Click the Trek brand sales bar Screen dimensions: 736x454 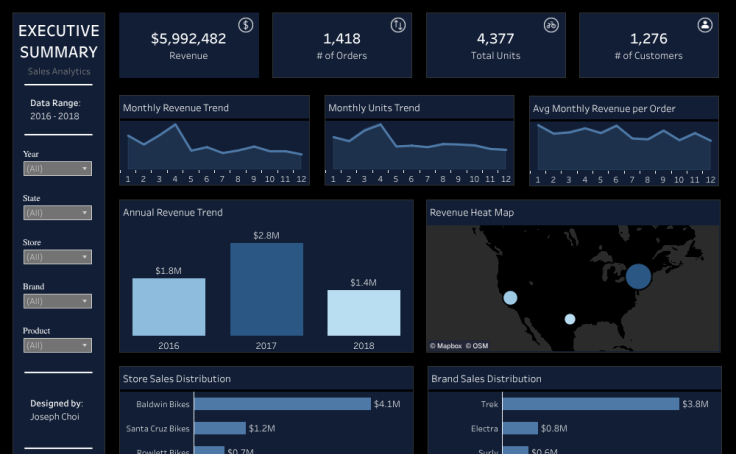[x=590, y=404]
